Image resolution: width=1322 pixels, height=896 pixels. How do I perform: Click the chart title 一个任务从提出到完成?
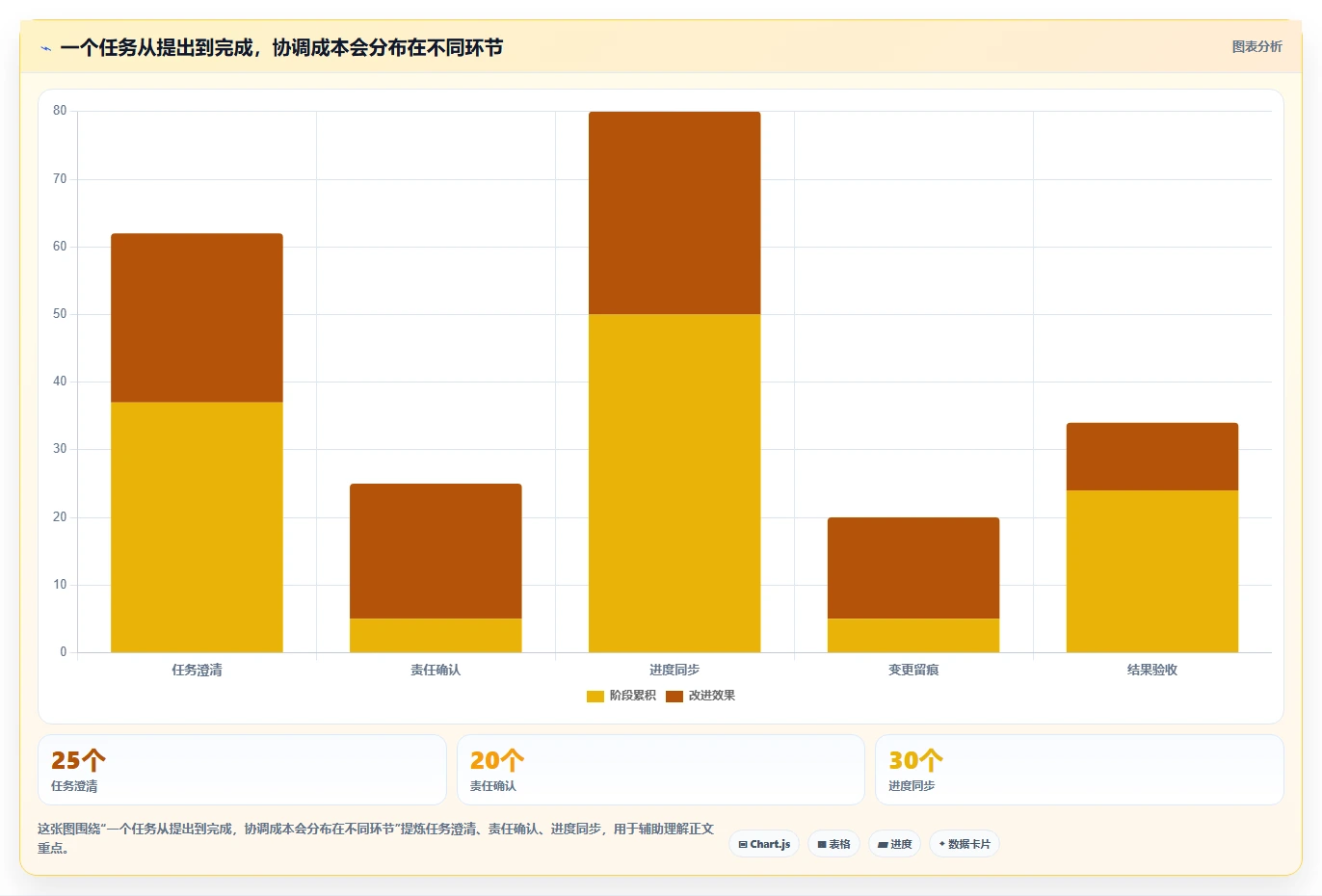pyautogui.click(x=281, y=48)
